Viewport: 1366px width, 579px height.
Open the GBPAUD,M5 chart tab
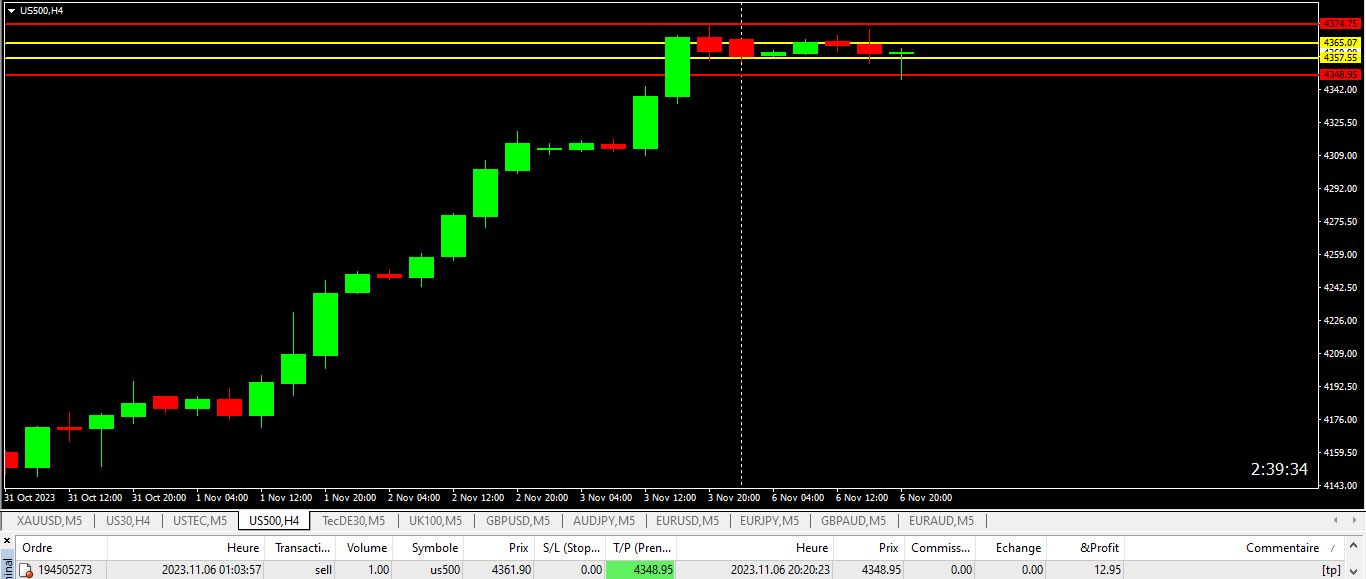click(853, 521)
